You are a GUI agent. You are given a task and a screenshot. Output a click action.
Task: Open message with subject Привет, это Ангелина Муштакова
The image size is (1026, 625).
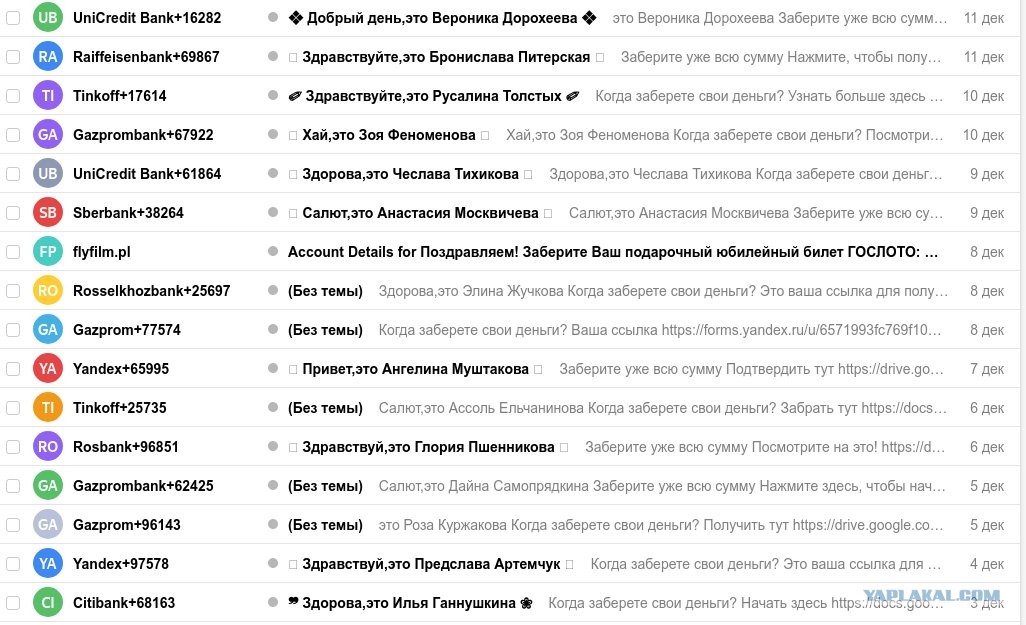[x=416, y=369]
